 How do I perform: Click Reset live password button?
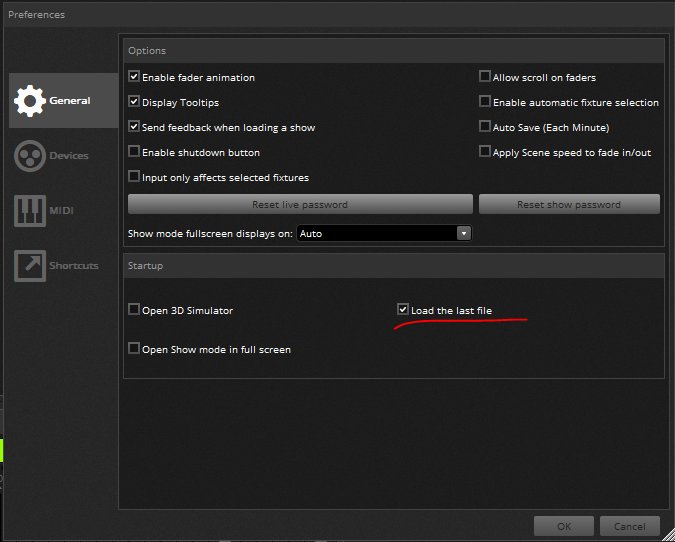pyautogui.click(x=300, y=204)
